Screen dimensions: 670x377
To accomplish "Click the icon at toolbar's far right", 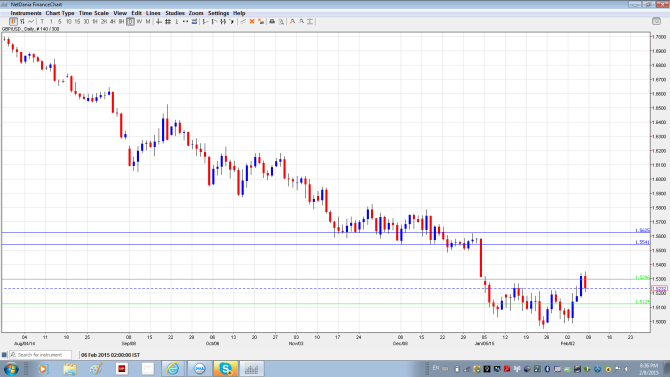I will [657, 21].
